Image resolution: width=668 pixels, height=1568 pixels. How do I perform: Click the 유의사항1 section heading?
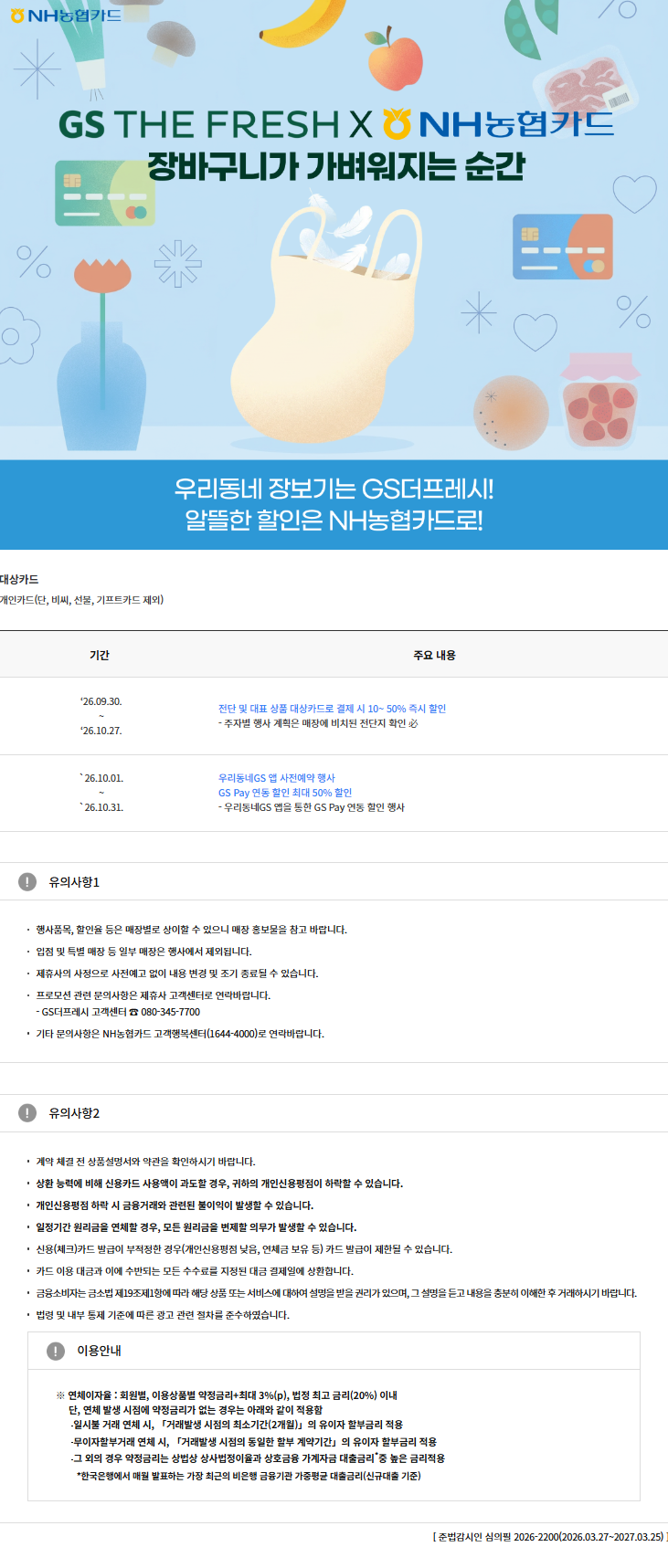74,881
